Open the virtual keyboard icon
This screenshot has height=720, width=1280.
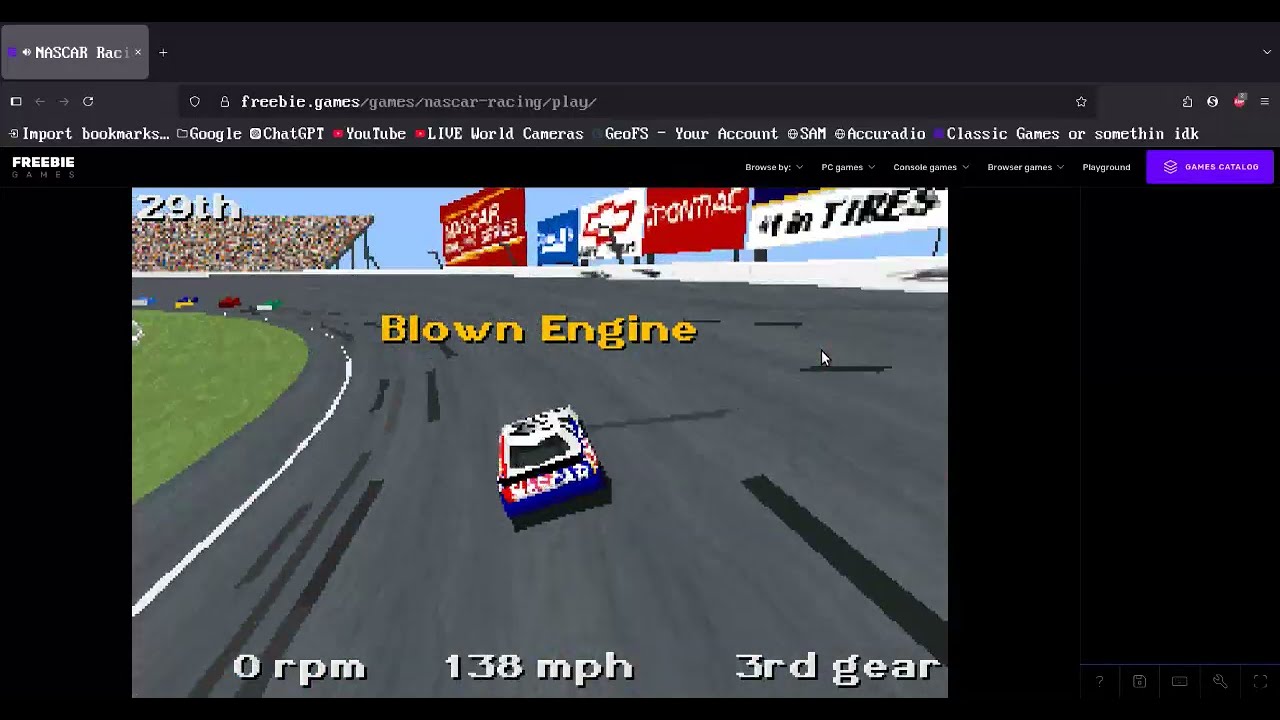(1180, 682)
